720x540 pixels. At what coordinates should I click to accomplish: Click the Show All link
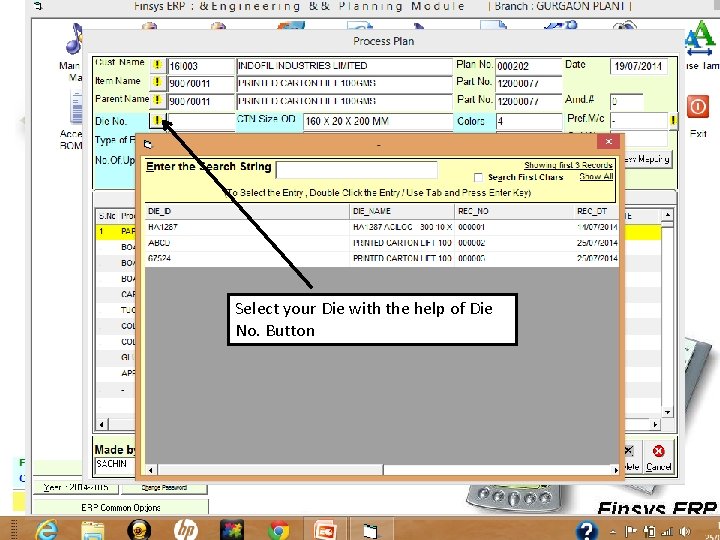coord(596,177)
